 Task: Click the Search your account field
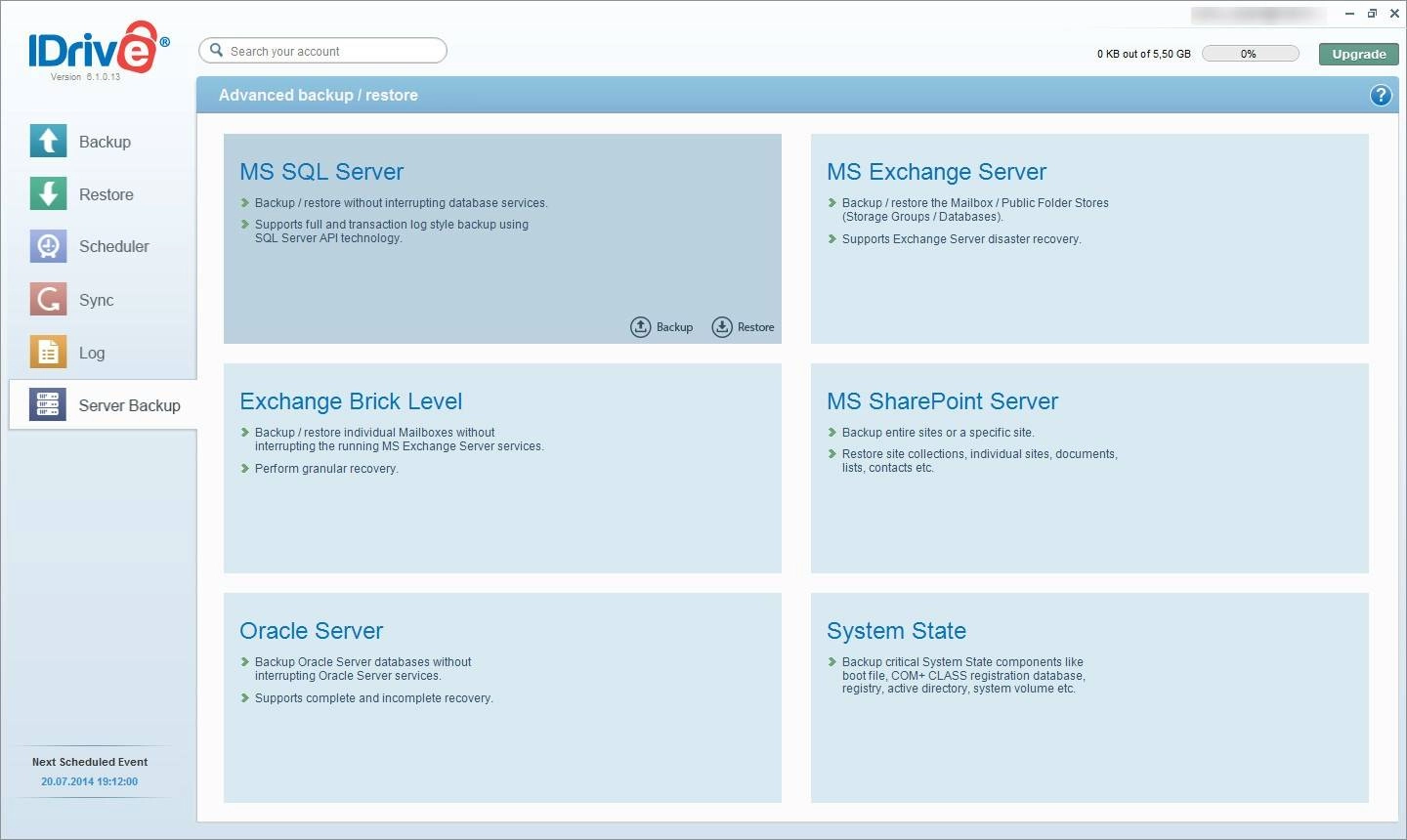(322, 51)
